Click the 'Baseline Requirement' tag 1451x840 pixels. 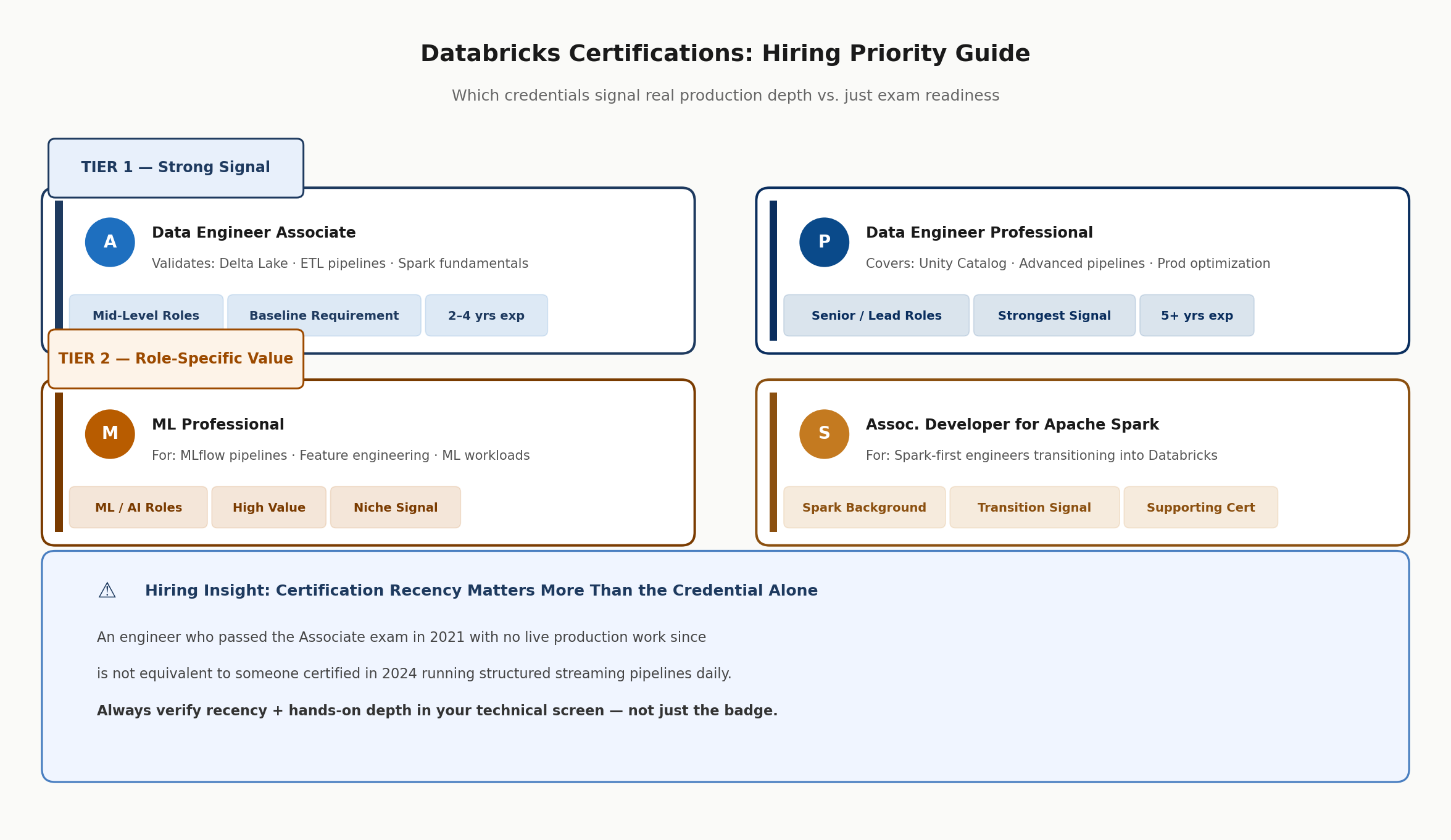324,315
